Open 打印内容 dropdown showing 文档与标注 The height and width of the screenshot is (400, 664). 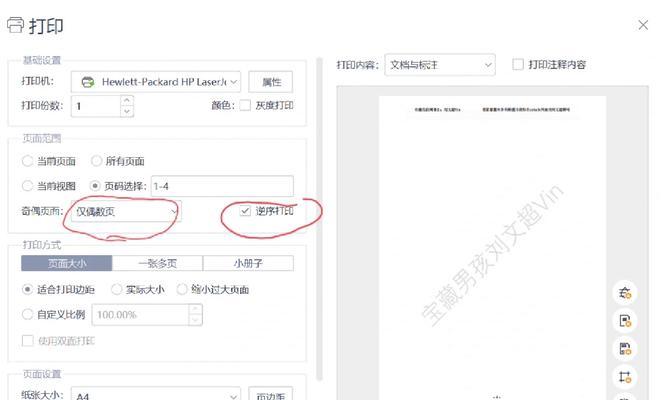pyautogui.click(x=440, y=65)
